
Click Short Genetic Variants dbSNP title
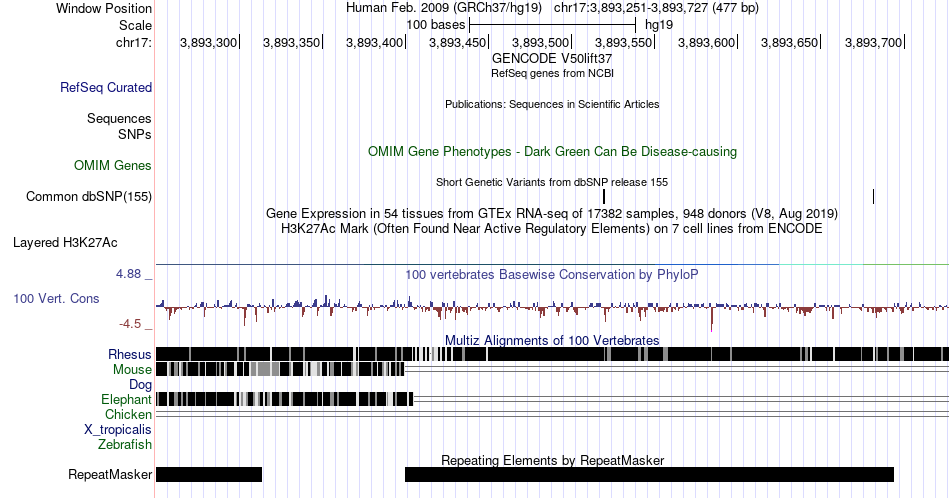(552, 182)
